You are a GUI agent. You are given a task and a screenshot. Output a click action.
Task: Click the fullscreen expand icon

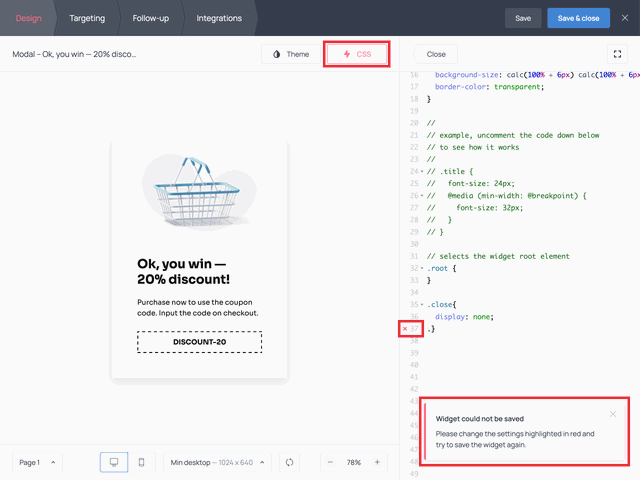click(616, 54)
